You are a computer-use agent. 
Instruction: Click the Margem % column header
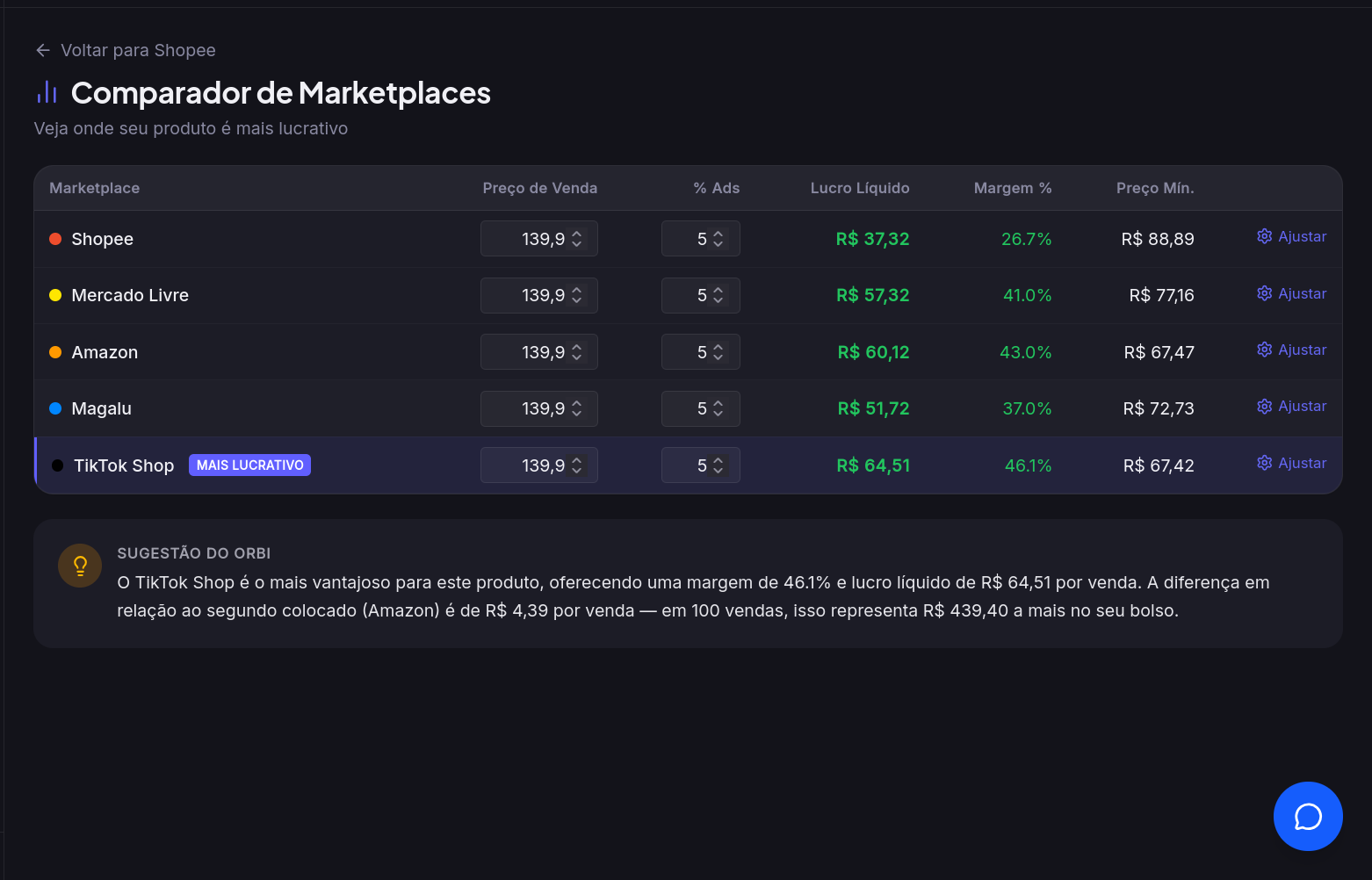(1013, 188)
